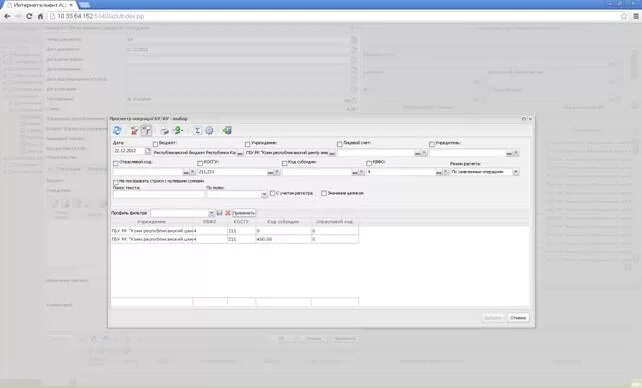This screenshot has height=388, width=642.
Task: Reload the page with browser reload icon
Action: click(x=29, y=16)
